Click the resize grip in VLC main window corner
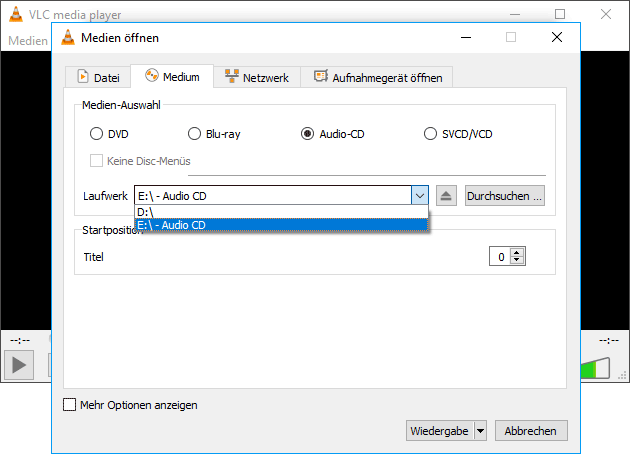630x454 pixels. [x=622, y=376]
